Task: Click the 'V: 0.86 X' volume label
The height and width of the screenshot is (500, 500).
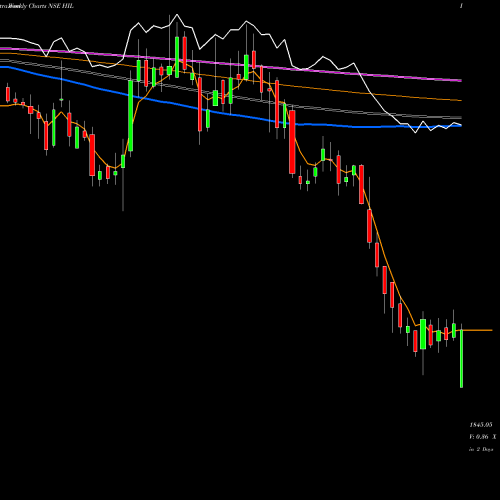Action: (482, 437)
